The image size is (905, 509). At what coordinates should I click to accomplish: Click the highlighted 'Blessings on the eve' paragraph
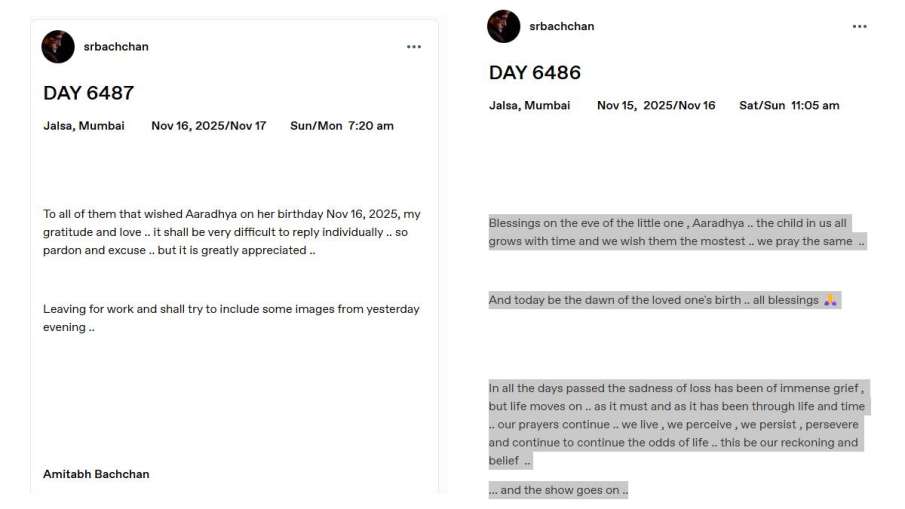point(677,232)
